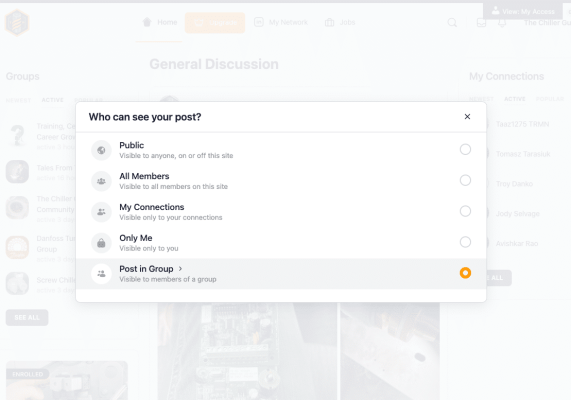571x400 pixels.
Task: Click the lock icon beside Only Me
Action: pos(101,243)
